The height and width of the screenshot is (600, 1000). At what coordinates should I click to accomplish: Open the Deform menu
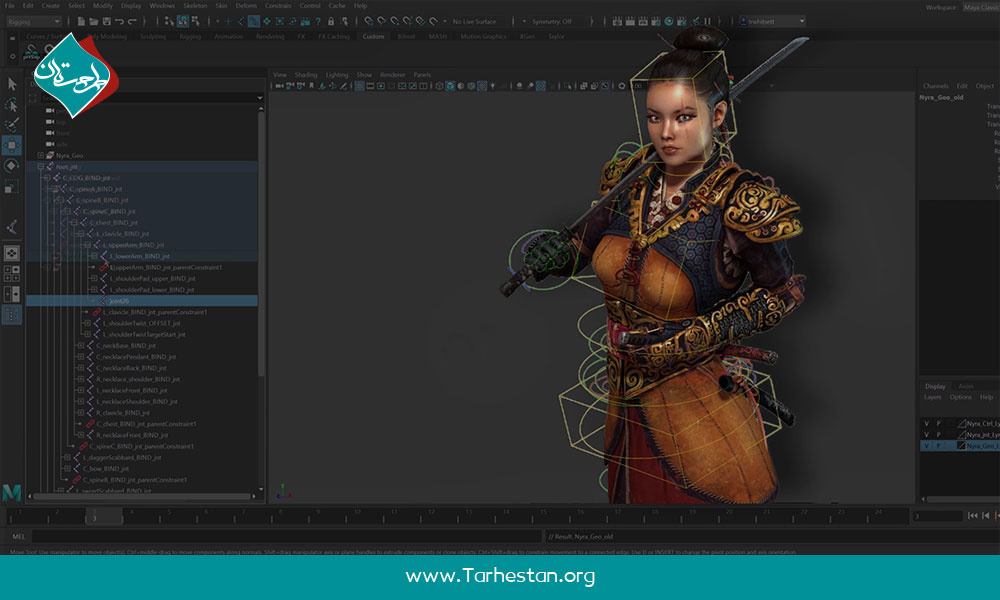pyautogui.click(x=246, y=6)
